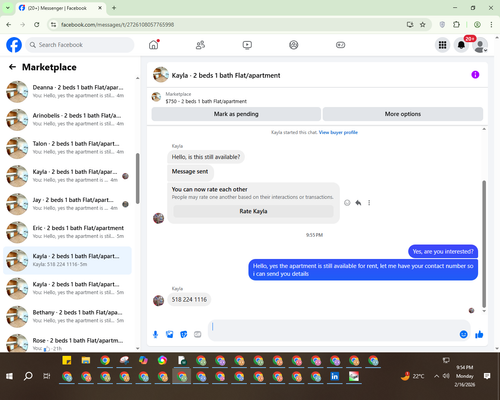Screen dimensions: 500x400
Task: Open more options dots beside rate message
Action: [x=369, y=203]
